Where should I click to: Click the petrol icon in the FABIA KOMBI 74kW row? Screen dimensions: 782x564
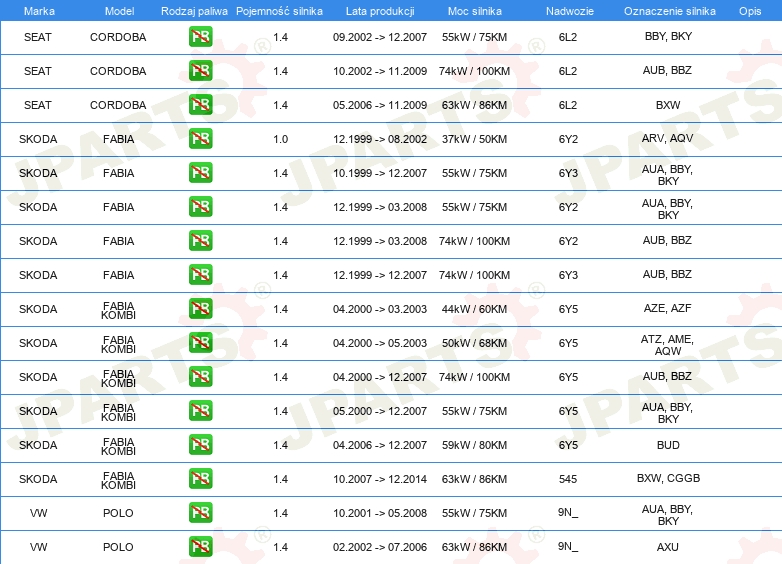(200, 377)
